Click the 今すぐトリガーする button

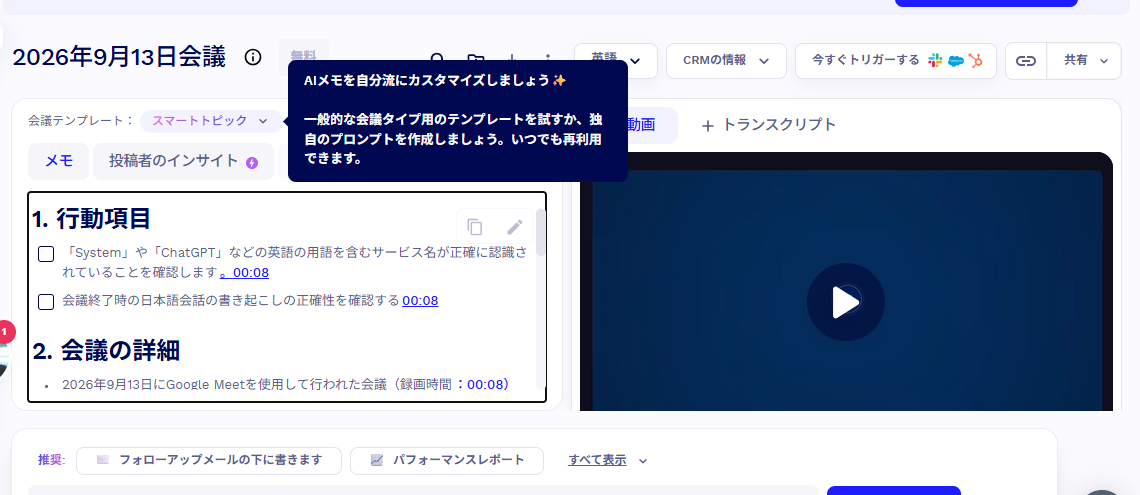click(896, 61)
